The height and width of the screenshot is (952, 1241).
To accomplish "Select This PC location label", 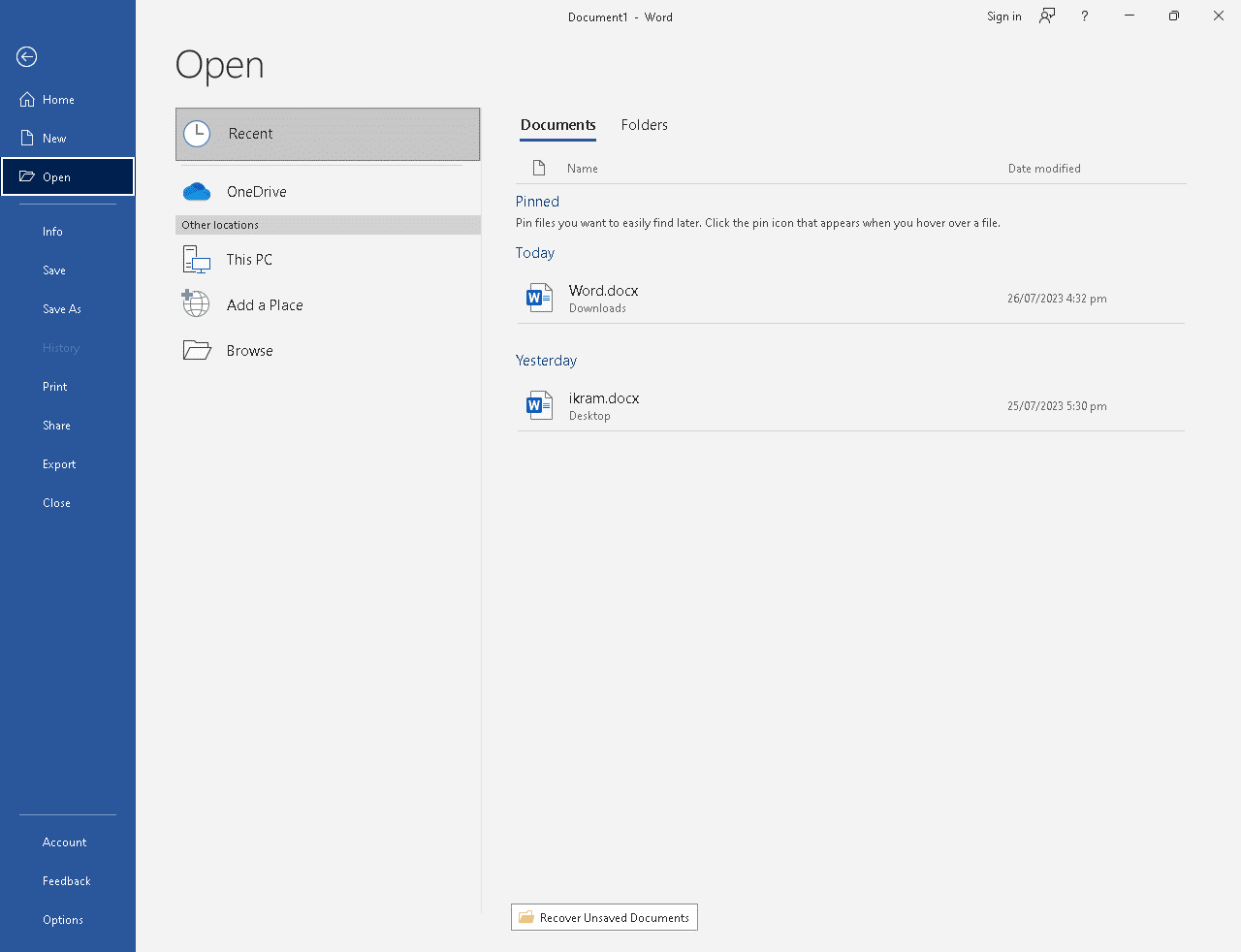I will point(249,260).
